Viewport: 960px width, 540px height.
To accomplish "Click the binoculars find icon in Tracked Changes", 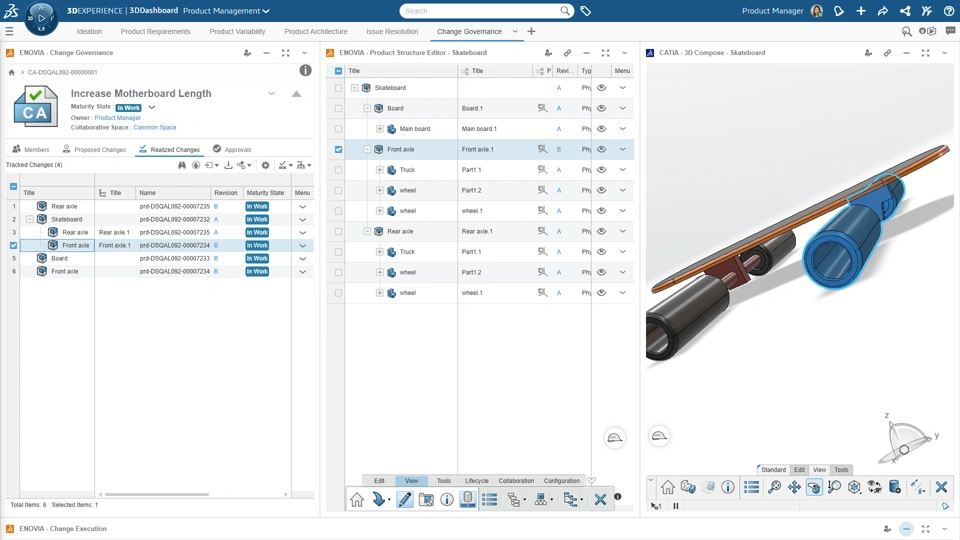I will (182, 165).
